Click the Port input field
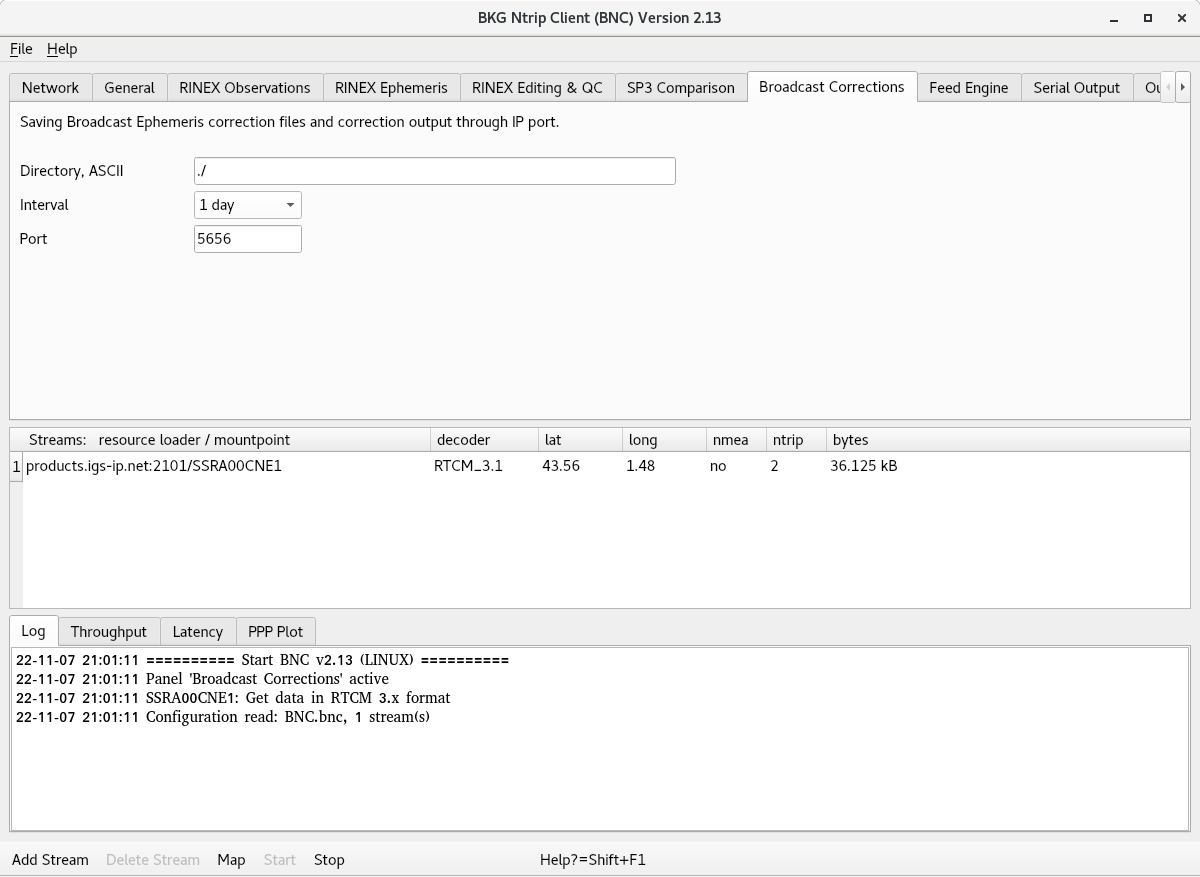Viewport: 1200px width, 877px height. click(247, 239)
